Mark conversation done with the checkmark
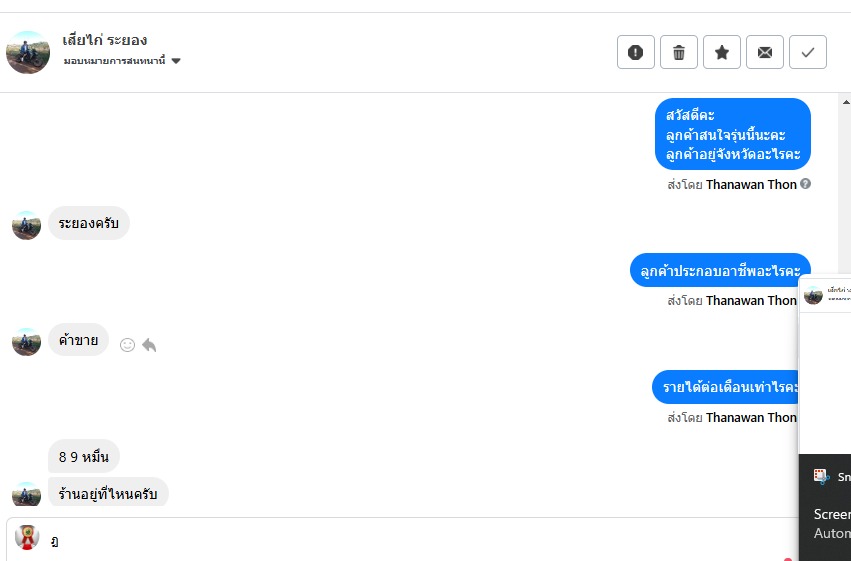 tap(808, 52)
